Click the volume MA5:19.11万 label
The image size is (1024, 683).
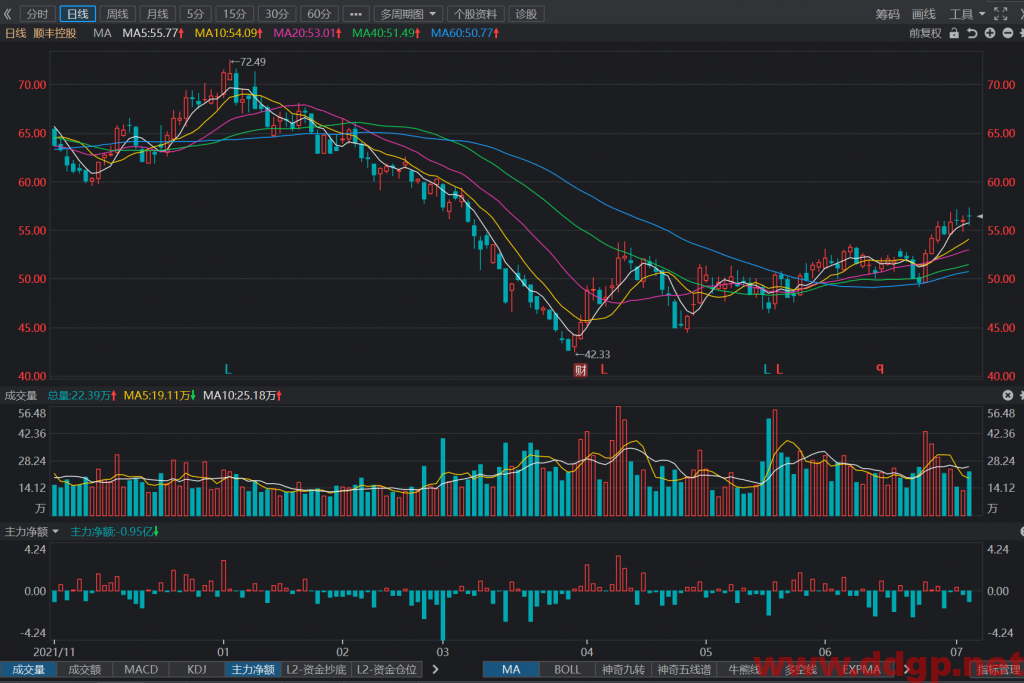coord(159,396)
